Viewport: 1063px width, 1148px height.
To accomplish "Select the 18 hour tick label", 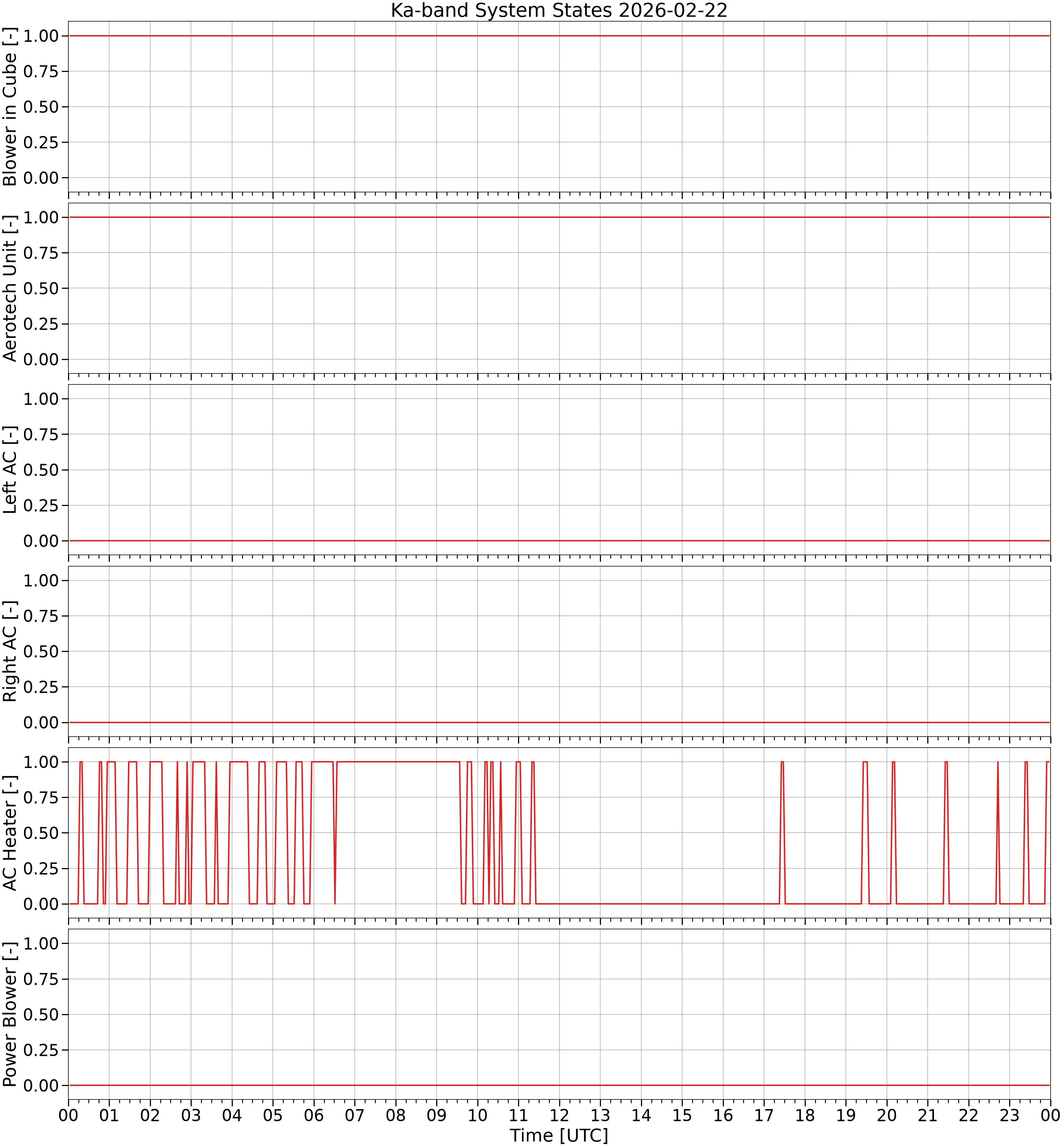I will click(x=805, y=1115).
